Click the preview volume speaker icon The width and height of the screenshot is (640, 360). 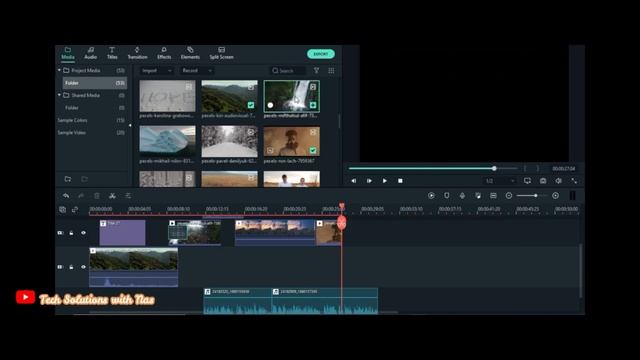[558, 181]
